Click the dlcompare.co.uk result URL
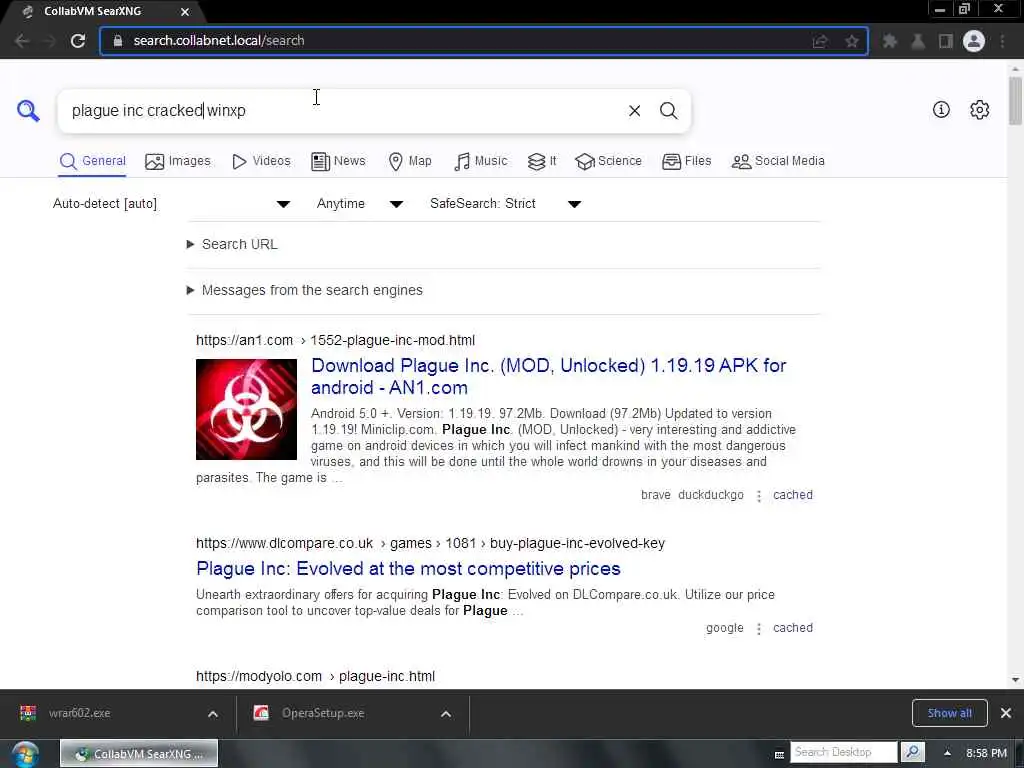Screen dimensions: 1024x768 pos(430,543)
